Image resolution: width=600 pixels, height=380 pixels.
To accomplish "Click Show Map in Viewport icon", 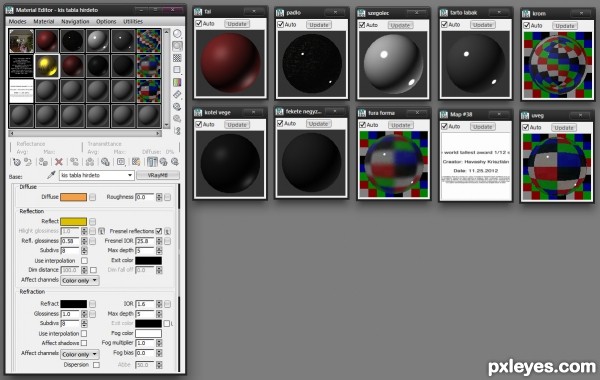I will click(136, 162).
